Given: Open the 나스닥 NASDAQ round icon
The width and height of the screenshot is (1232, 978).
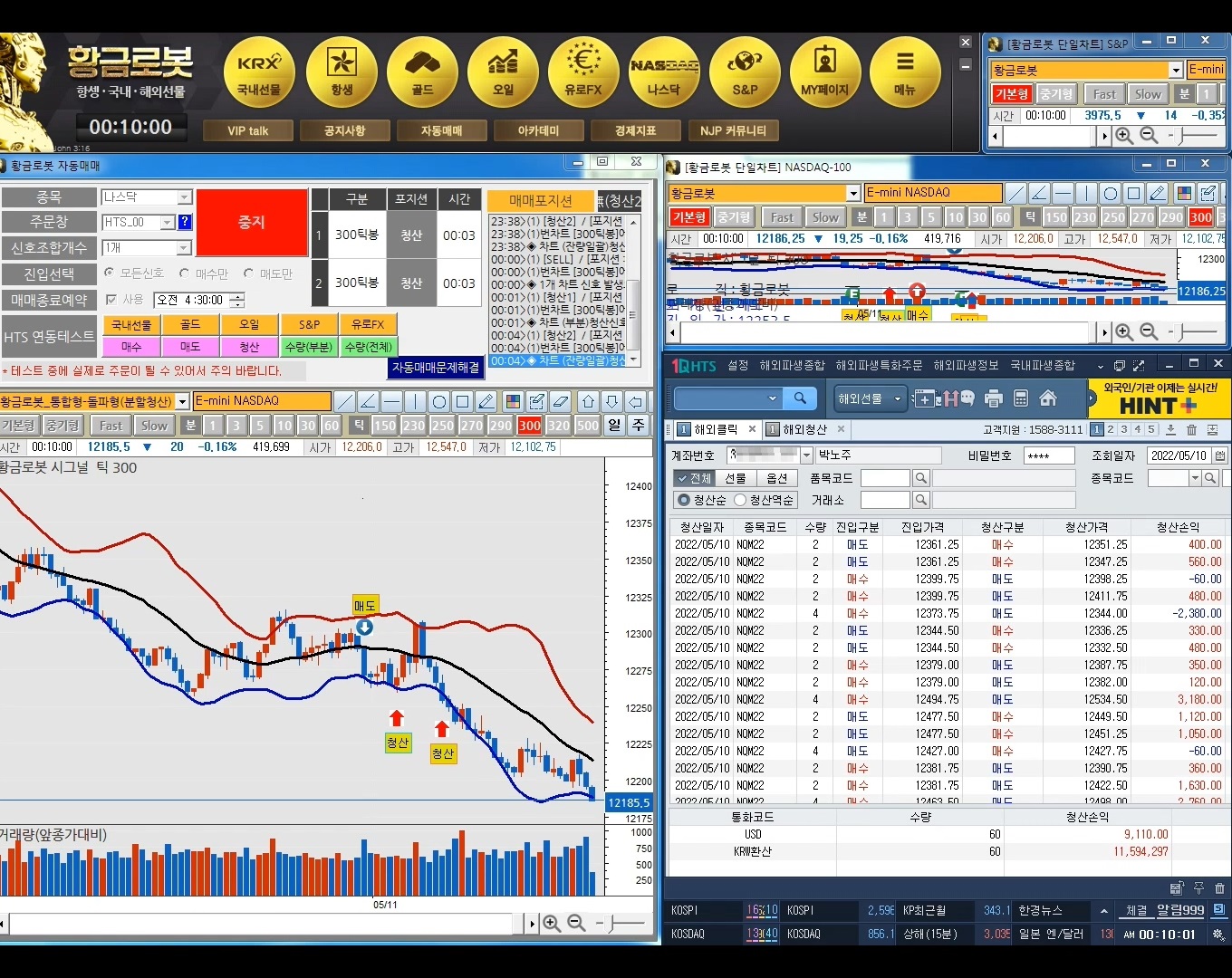Looking at the screenshot, I should 664,72.
